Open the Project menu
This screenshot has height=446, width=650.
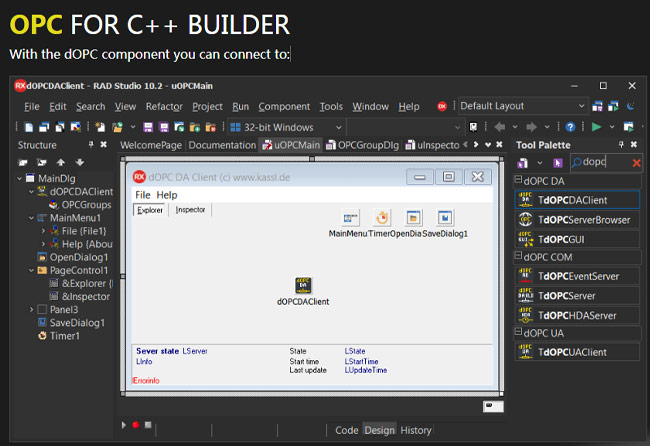[207, 107]
